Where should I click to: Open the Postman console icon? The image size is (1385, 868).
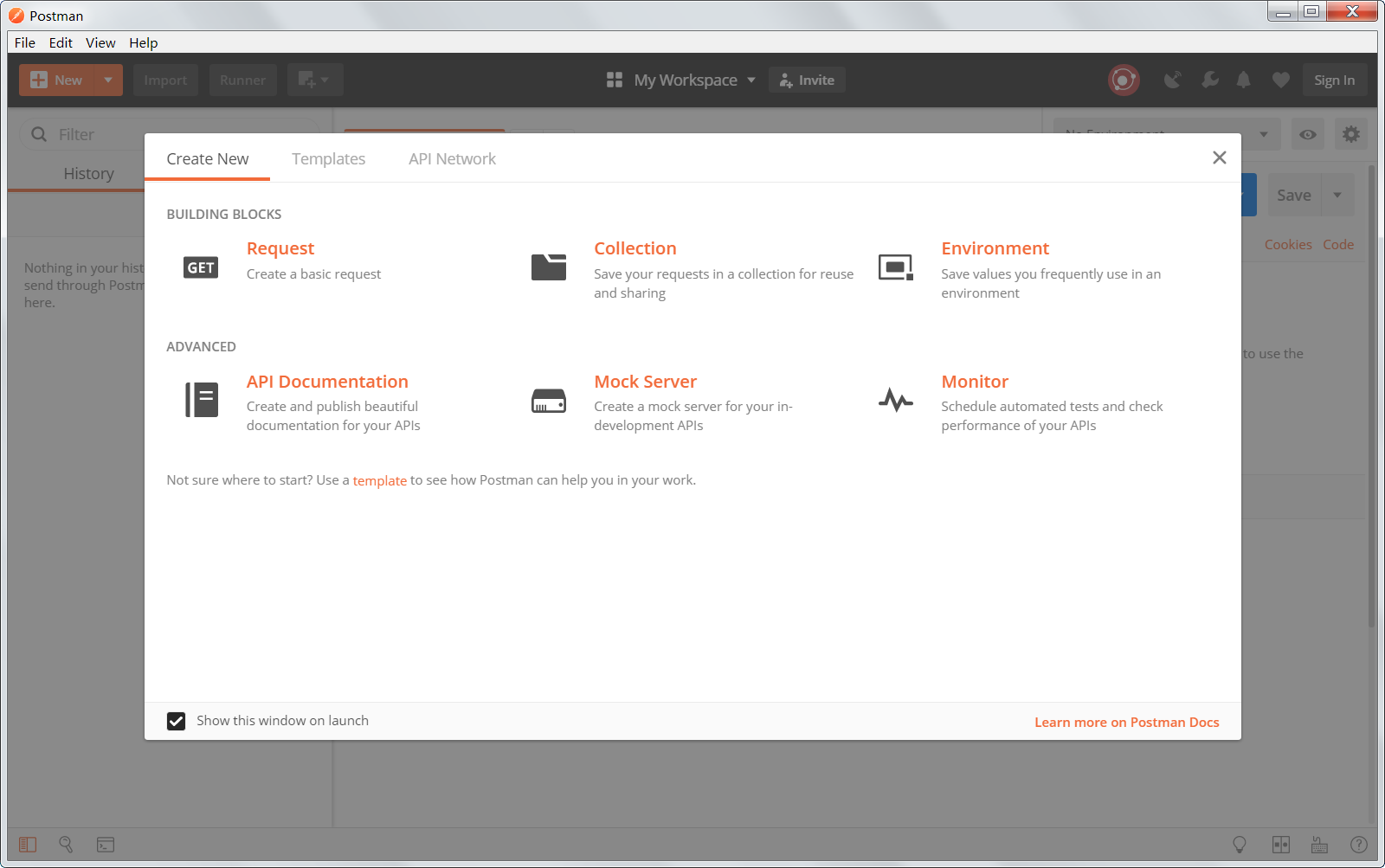pos(106,845)
